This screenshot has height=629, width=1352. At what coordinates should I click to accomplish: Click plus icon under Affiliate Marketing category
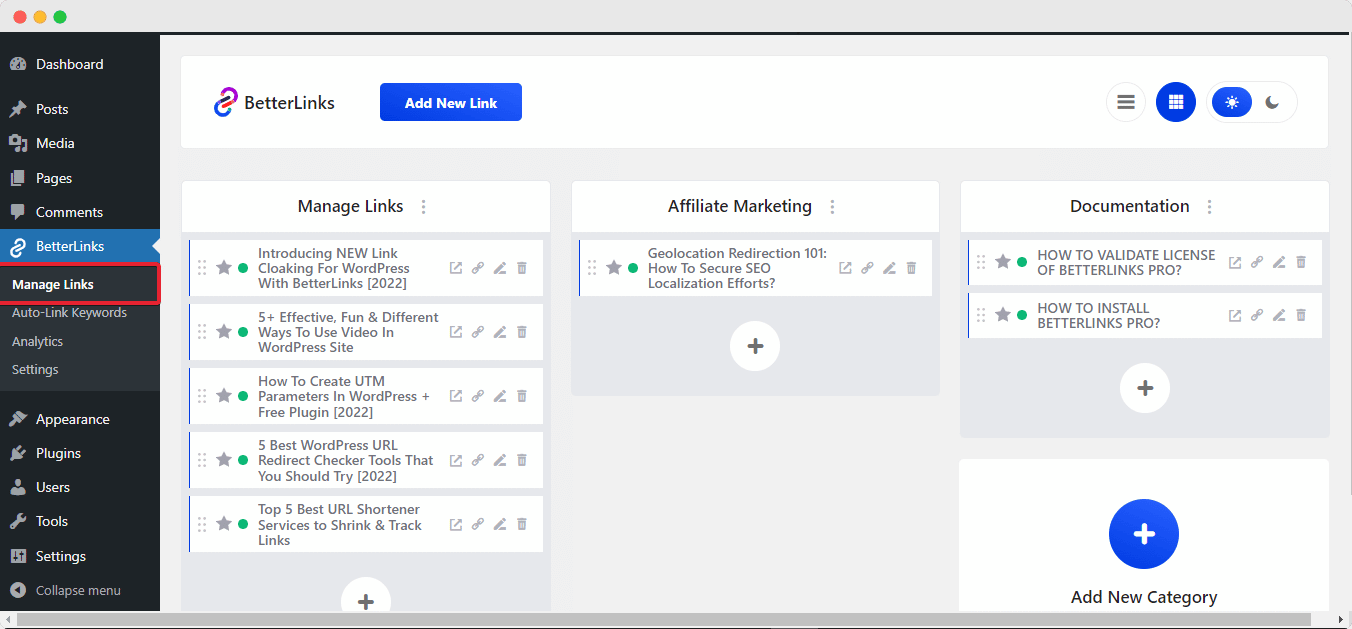point(755,346)
